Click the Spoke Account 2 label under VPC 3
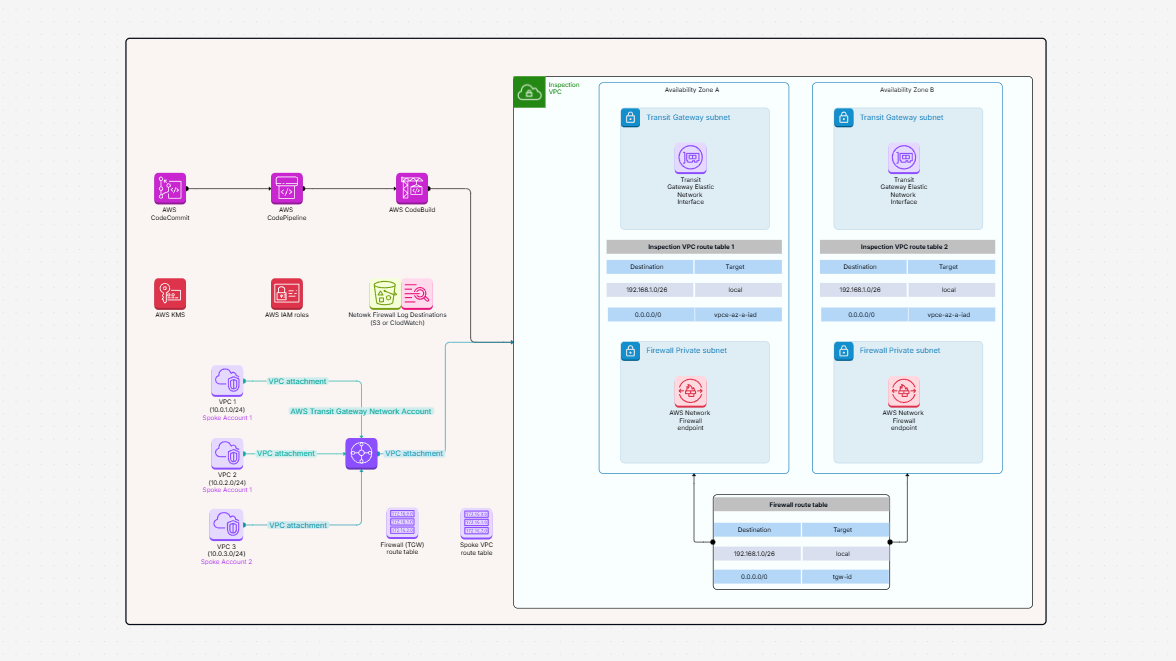The width and height of the screenshot is (1176, 661). coord(226,561)
